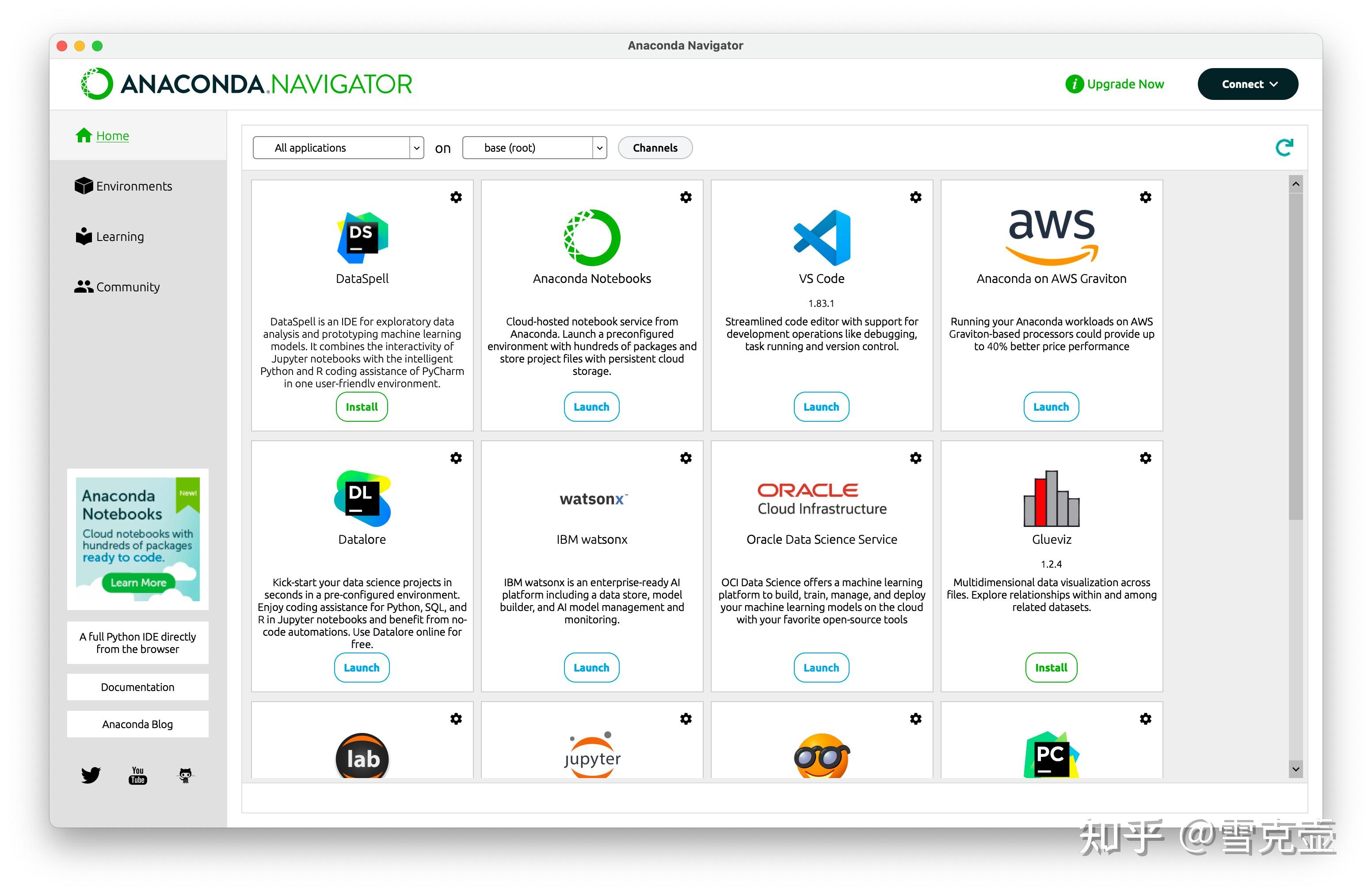Open the Twitter icon in sidebar
This screenshot has width=1372, height=893.
[91, 775]
